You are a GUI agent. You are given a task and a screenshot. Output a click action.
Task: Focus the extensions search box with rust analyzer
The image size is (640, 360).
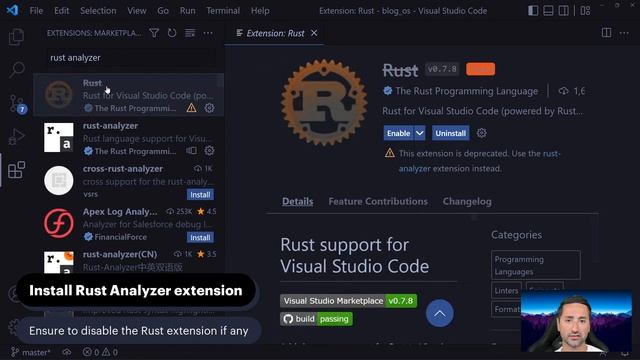131,58
